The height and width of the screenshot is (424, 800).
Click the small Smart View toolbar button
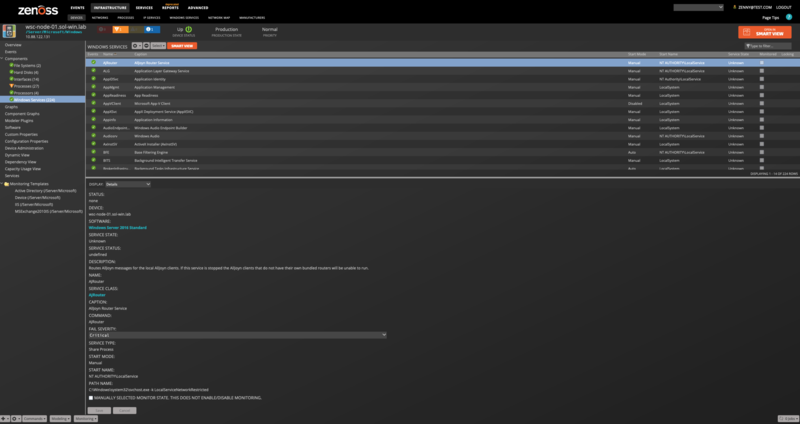pos(182,46)
